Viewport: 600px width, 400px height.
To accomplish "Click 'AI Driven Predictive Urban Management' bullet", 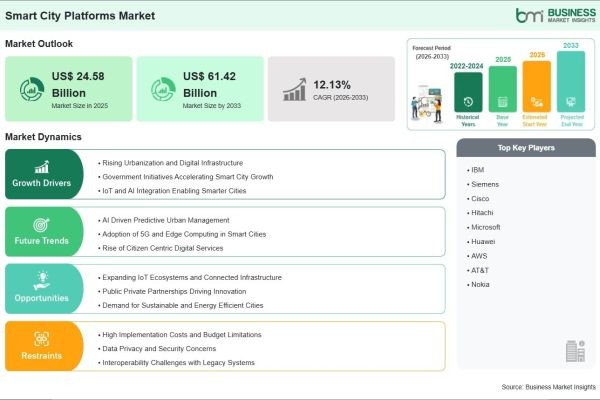I will point(164,220).
